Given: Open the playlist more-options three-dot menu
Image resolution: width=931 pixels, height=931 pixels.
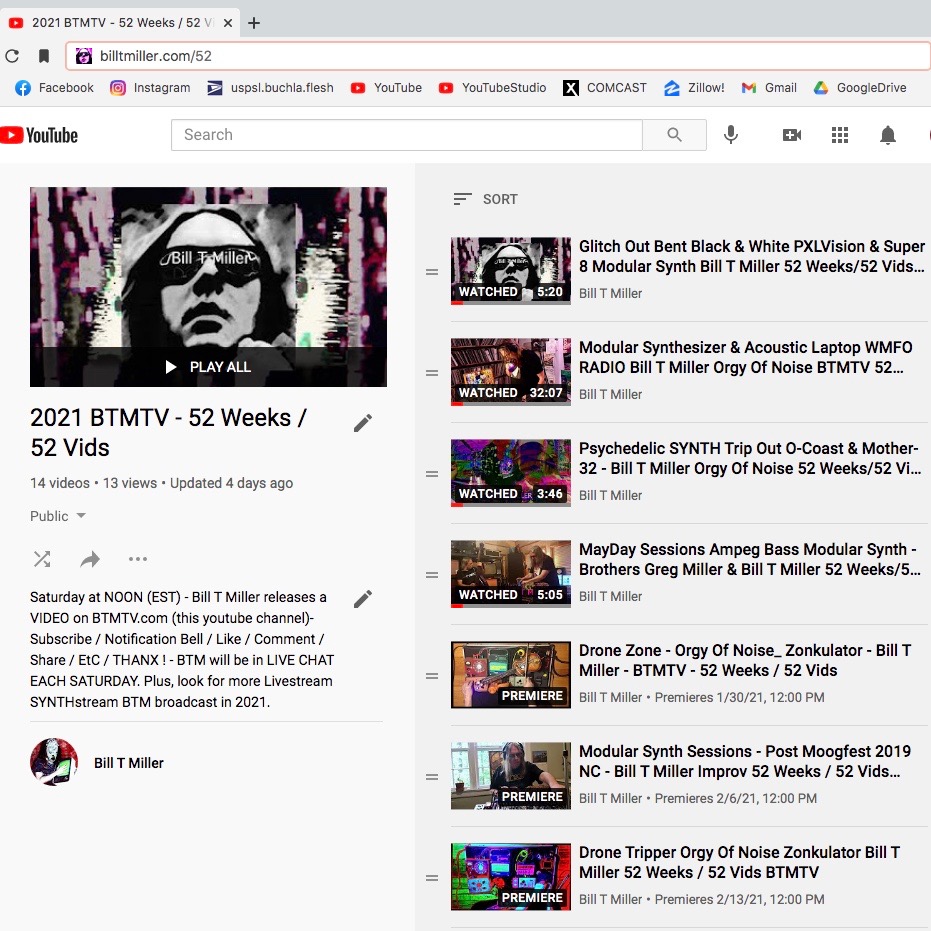Looking at the screenshot, I should (x=137, y=559).
